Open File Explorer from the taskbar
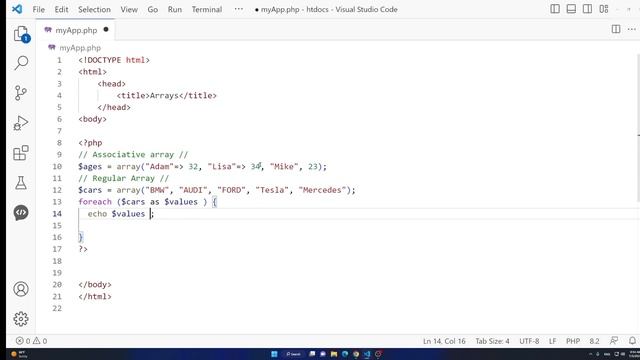640x360 pixels. pos(334,354)
